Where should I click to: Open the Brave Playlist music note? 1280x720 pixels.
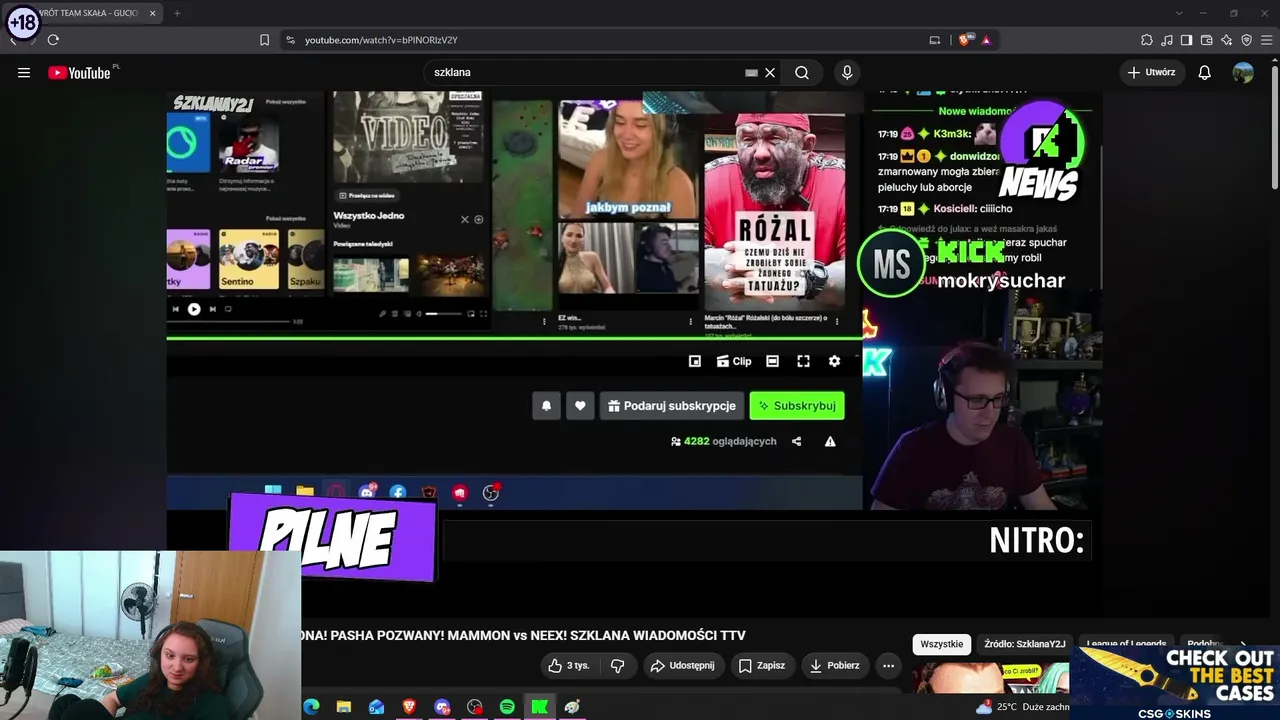(x=1167, y=40)
